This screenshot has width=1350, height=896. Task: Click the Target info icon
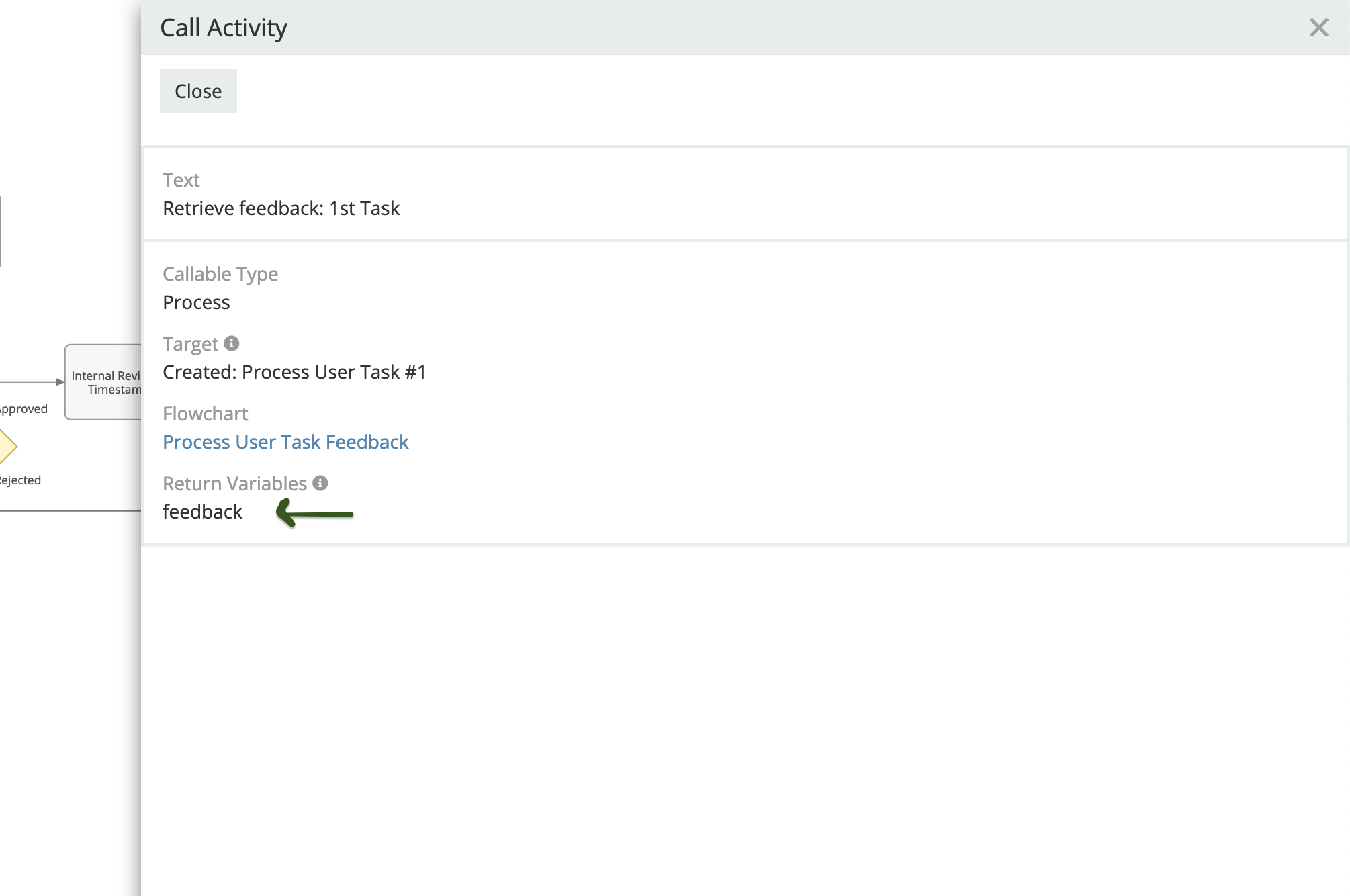pos(232,343)
